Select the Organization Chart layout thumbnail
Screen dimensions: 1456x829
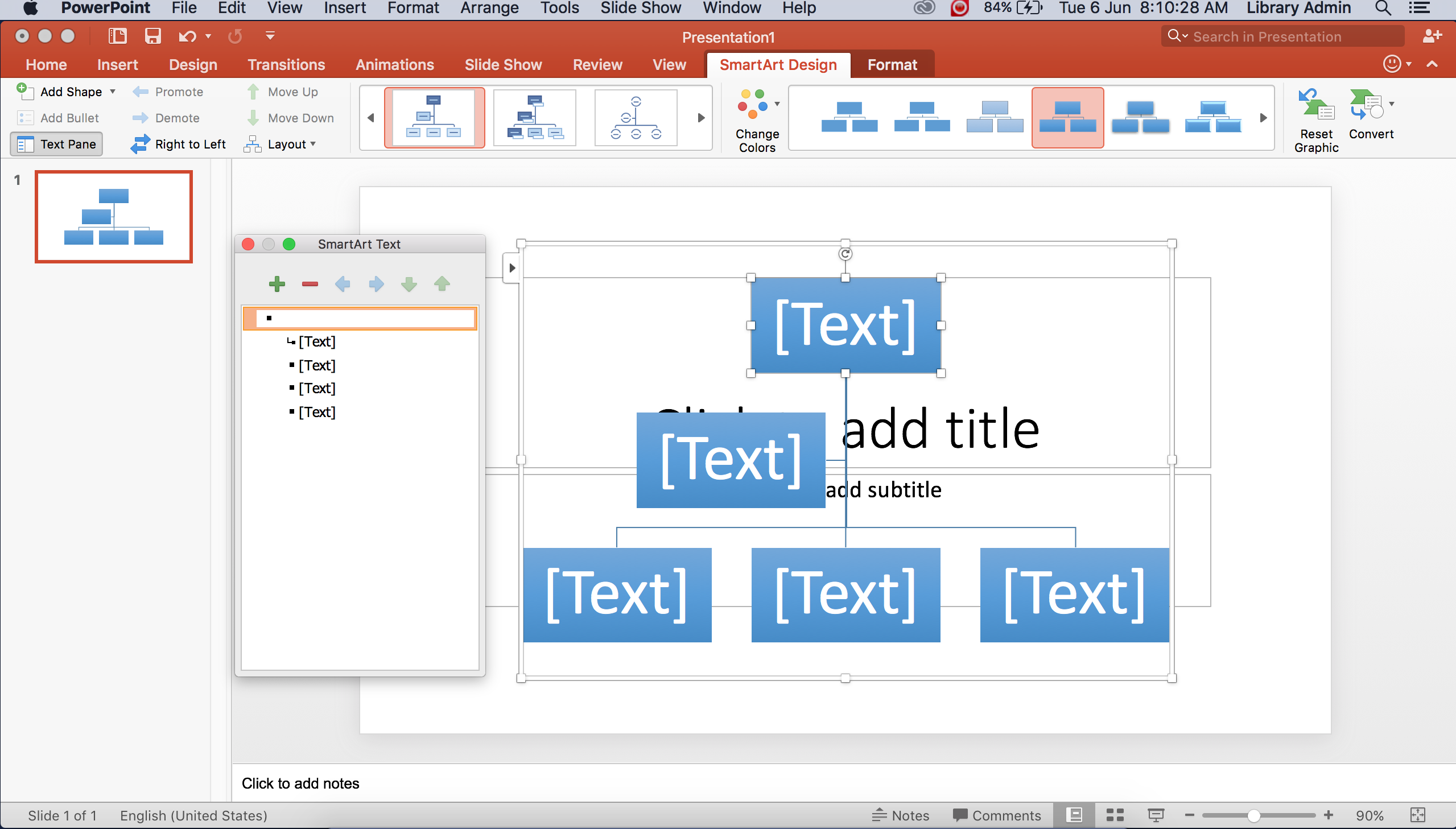click(434, 117)
